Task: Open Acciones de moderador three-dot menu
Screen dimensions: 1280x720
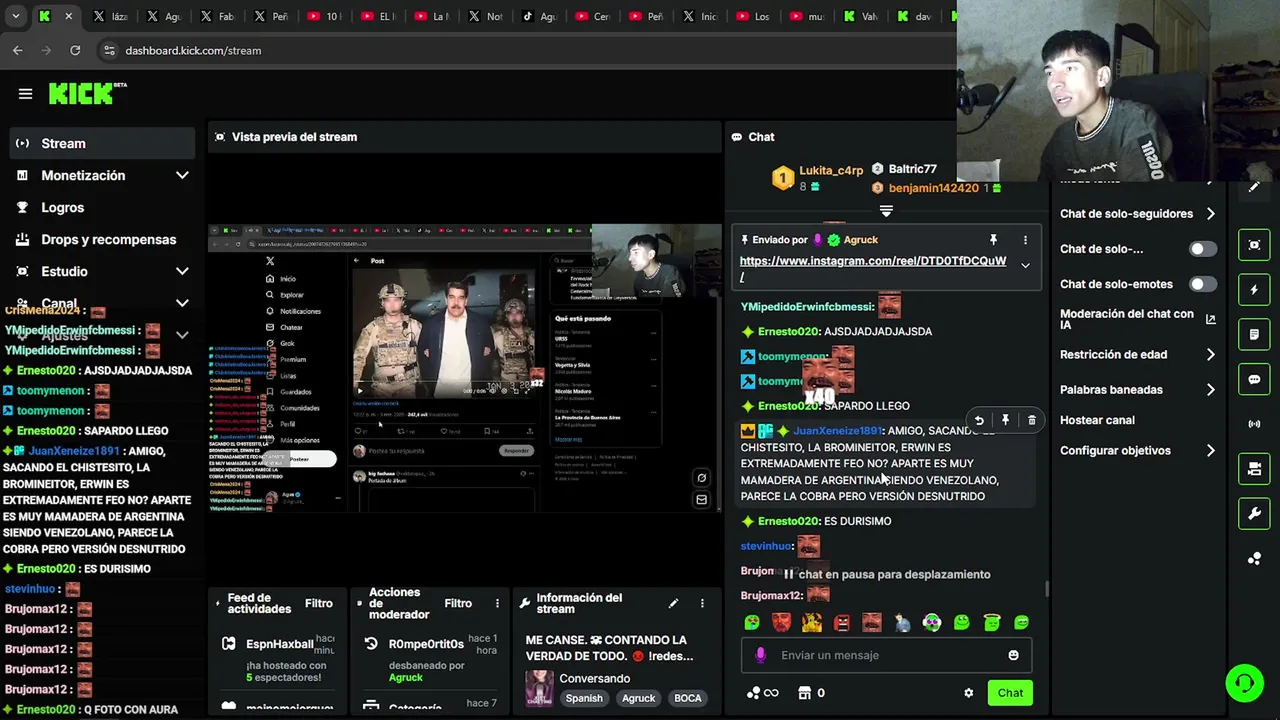Action: click(497, 603)
